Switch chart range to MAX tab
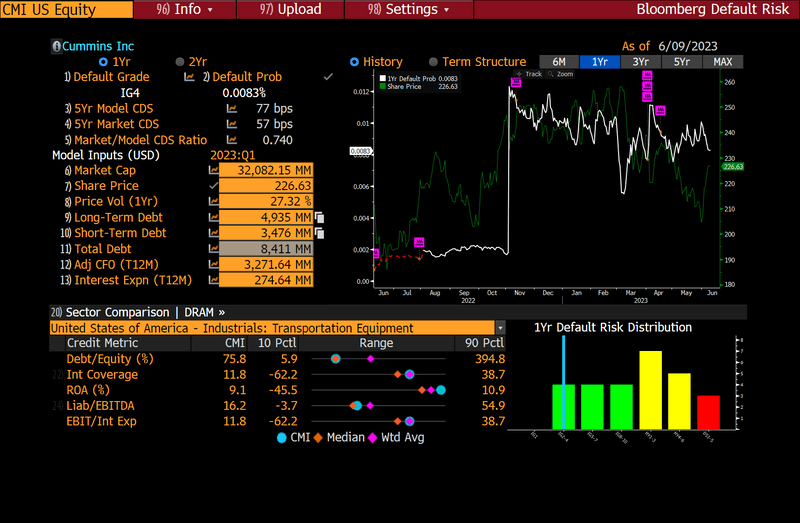This screenshot has height=523, width=800. click(x=722, y=62)
